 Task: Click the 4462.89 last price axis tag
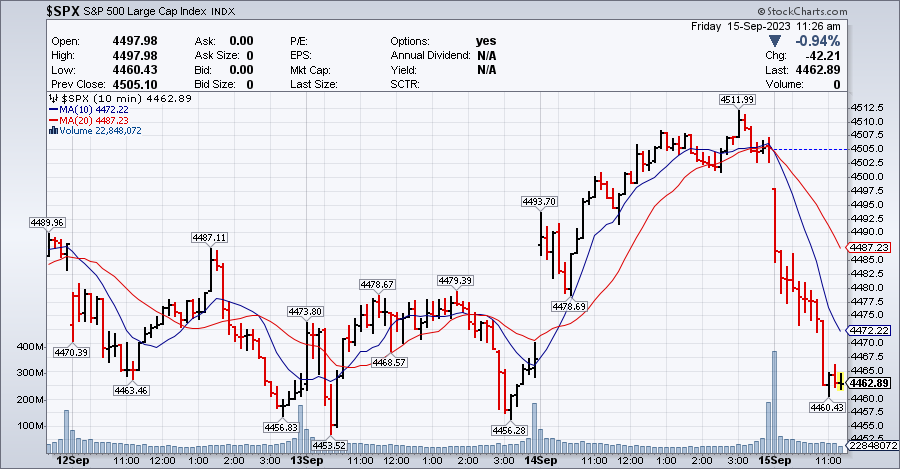pyautogui.click(x=869, y=383)
